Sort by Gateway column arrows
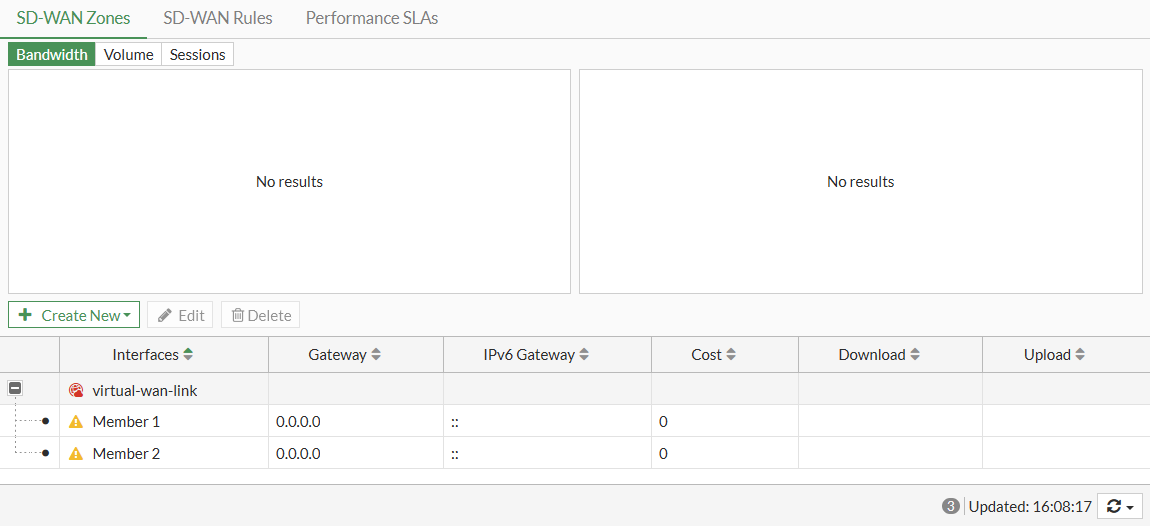 (x=376, y=355)
